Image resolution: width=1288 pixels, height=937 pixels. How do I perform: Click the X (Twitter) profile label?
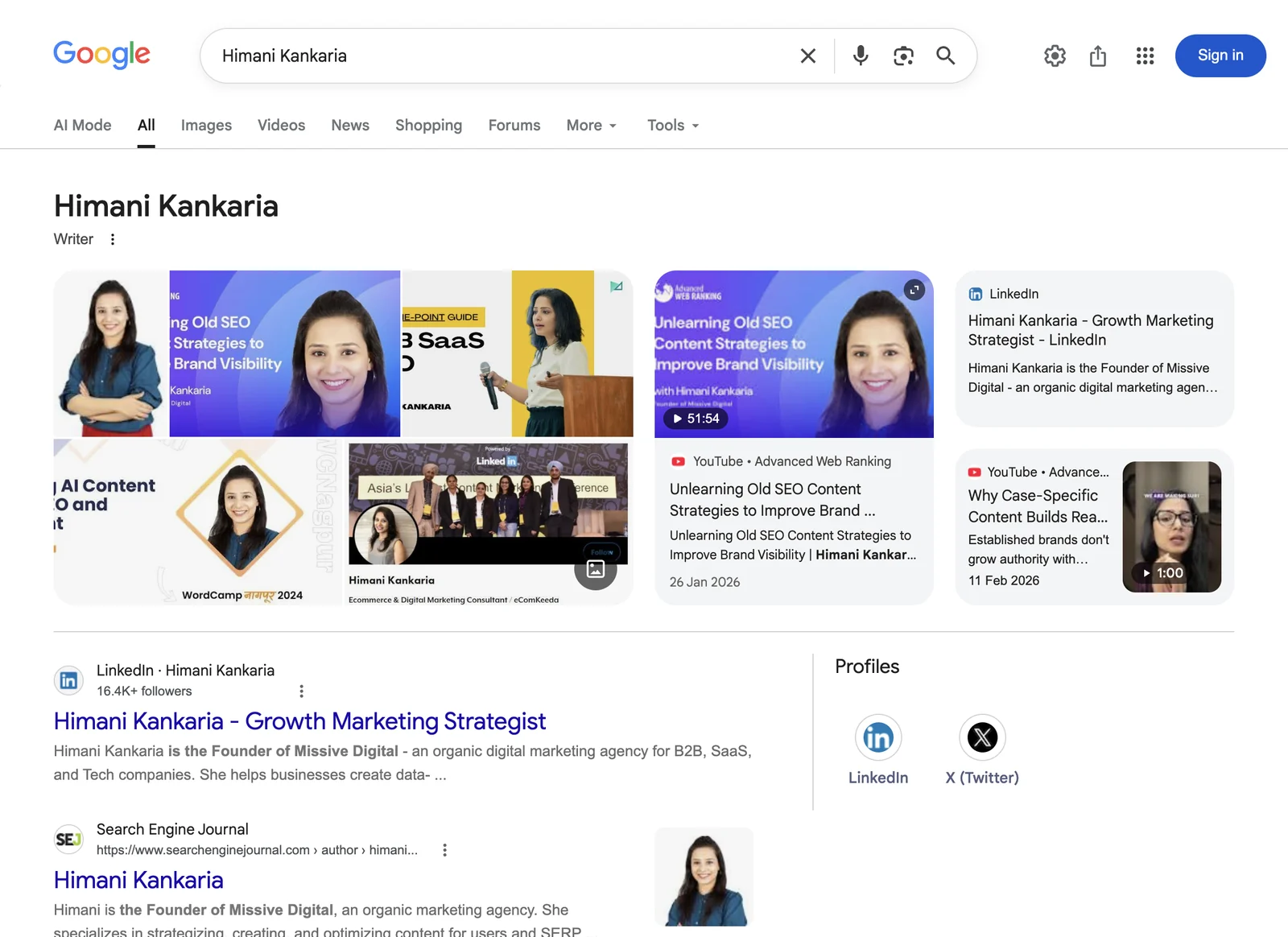(982, 778)
